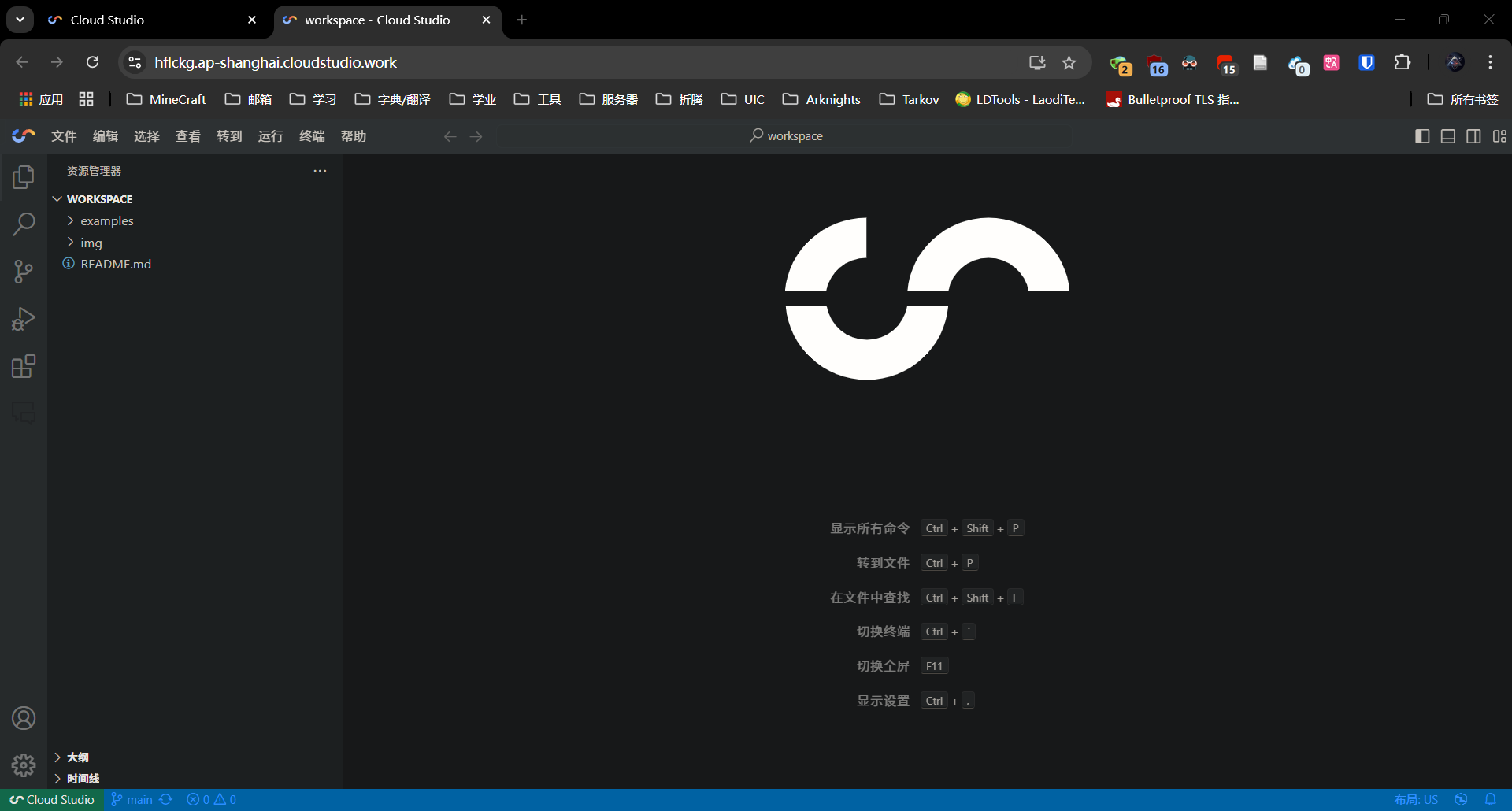The image size is (1512, 811).
Task: Open Bulletproof TLS bookmark
Action: pyautogui.click(x=1173, y=99)
